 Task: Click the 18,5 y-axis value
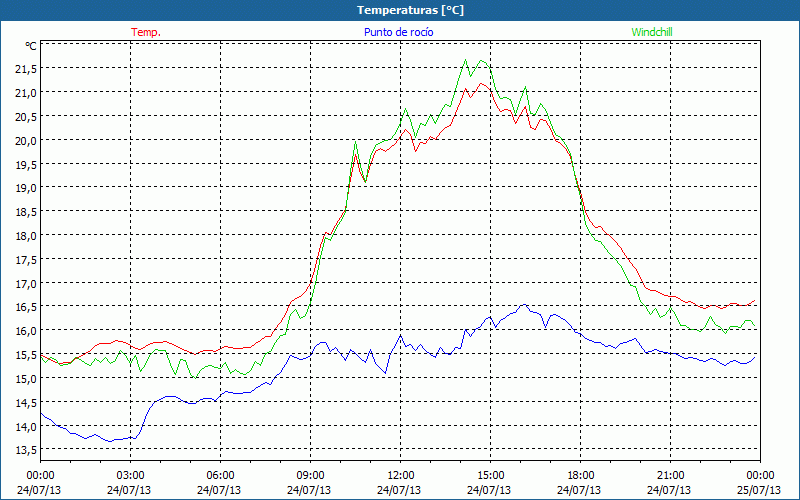pyautogui.click(x=26, y=212)
